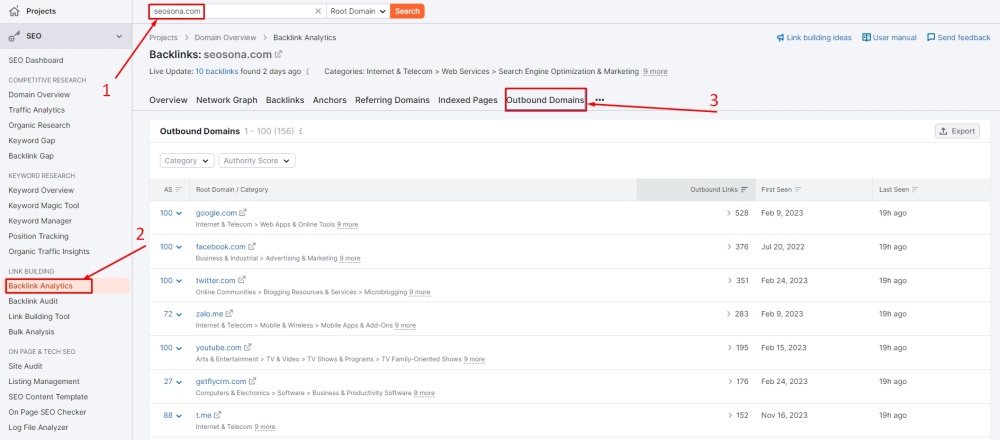Sort by Last Seen column icon
The width and height of the screenshot is (1000, 440).
point(915,189)
